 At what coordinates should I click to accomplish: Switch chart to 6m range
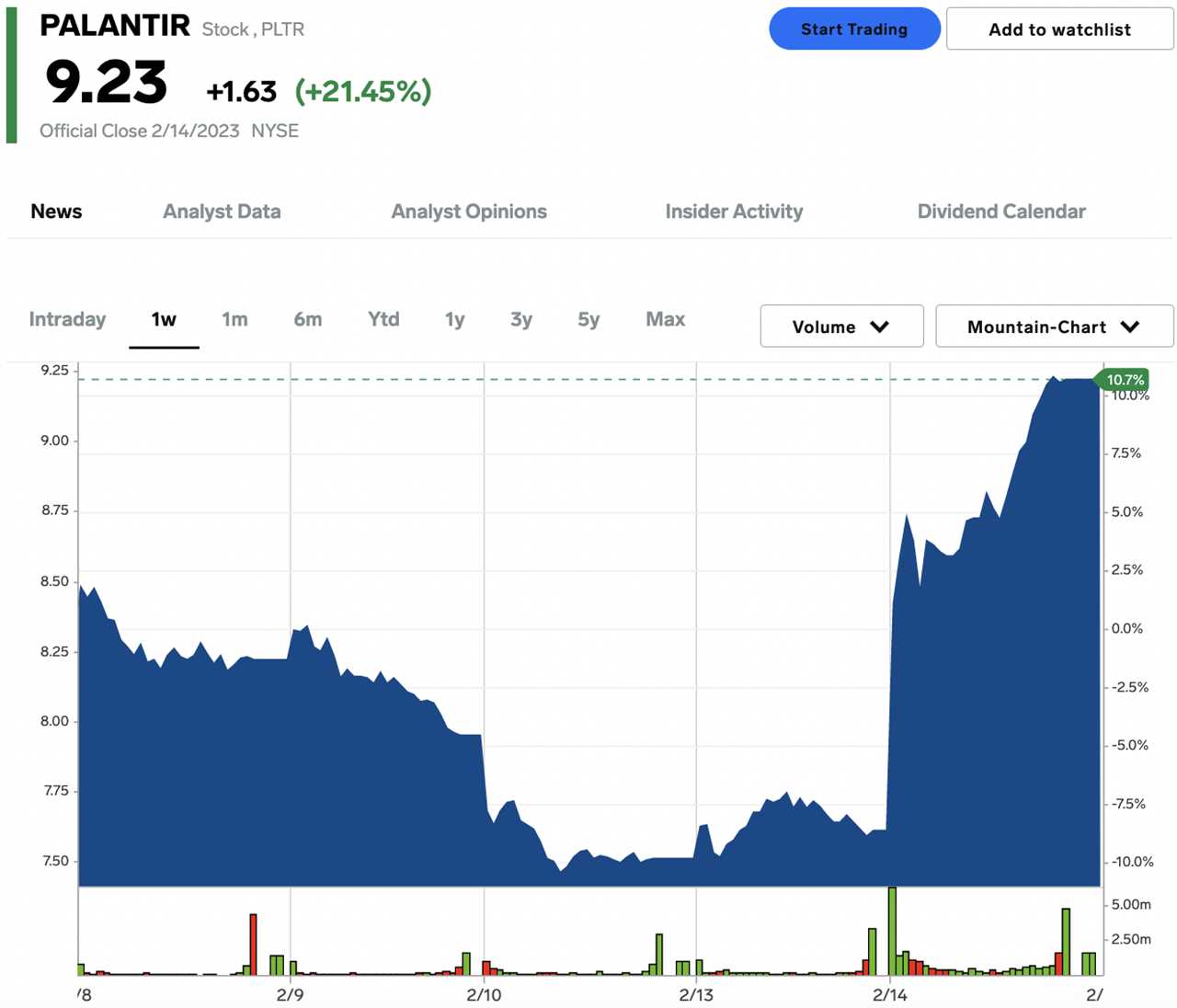click(x=307, y=319)
